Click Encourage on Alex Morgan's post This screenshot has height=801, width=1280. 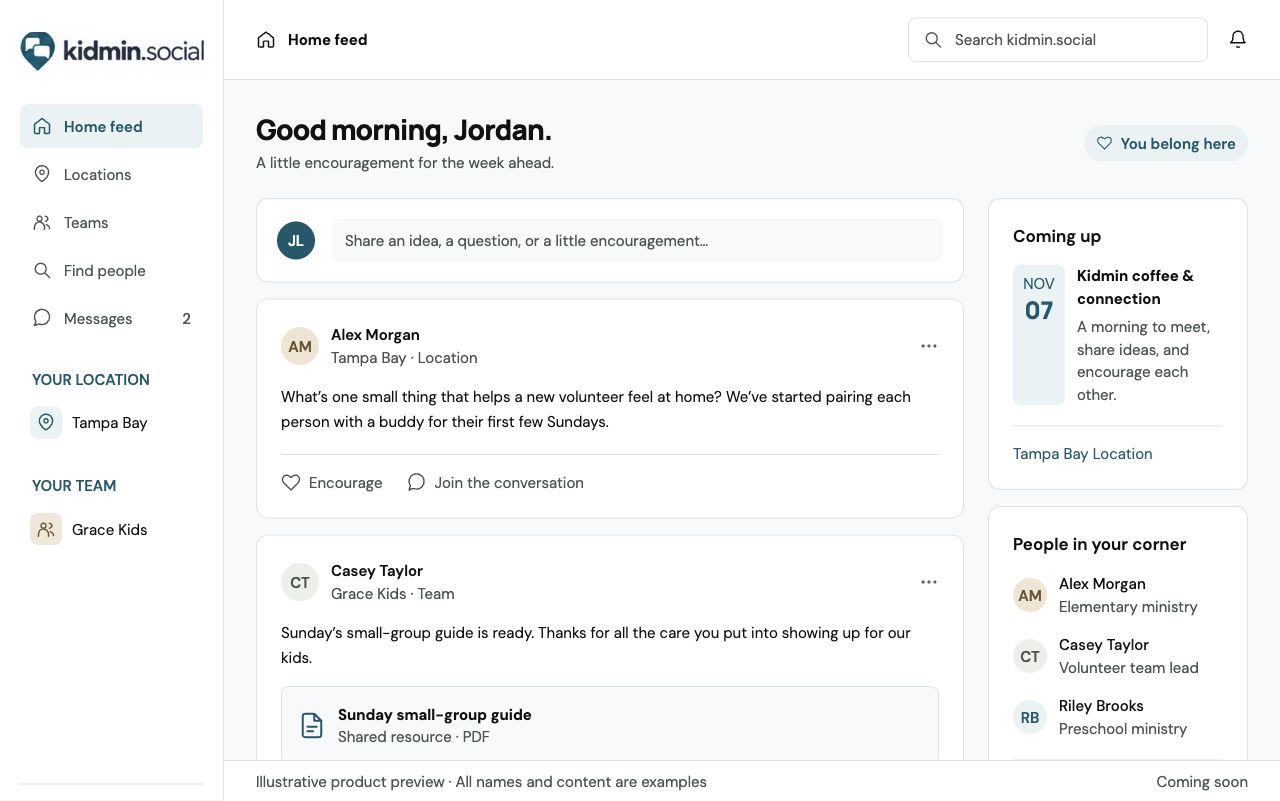click(332, 483)
